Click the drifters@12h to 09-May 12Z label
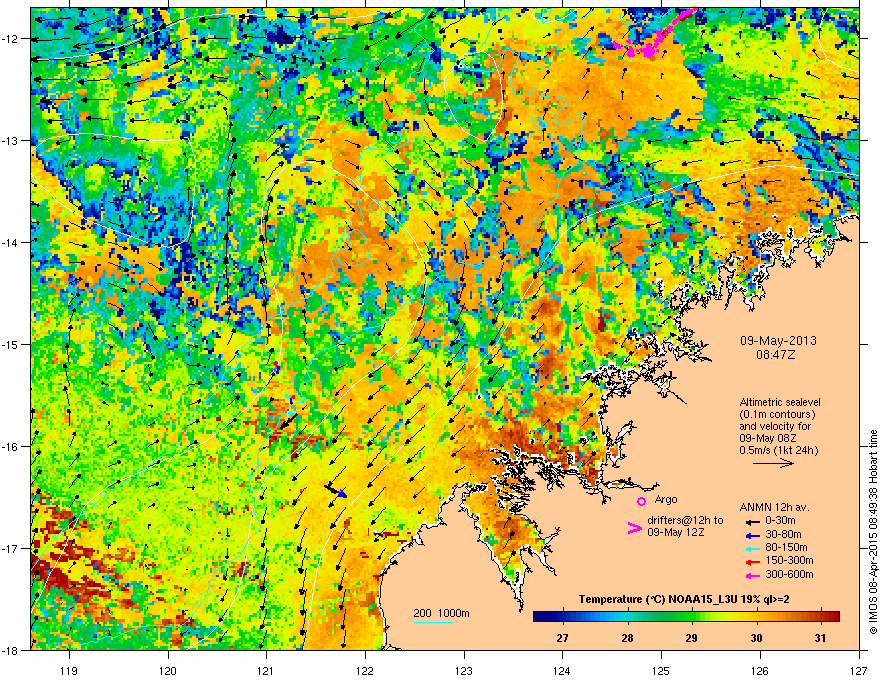This screenshot has height=680, width=880. point(685,526)
